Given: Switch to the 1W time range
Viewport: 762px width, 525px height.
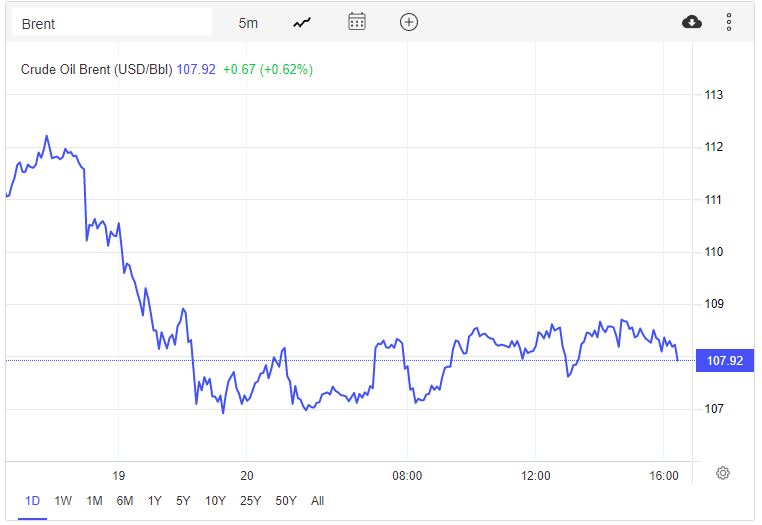Looking at the screenshot, I should point(63,500).
